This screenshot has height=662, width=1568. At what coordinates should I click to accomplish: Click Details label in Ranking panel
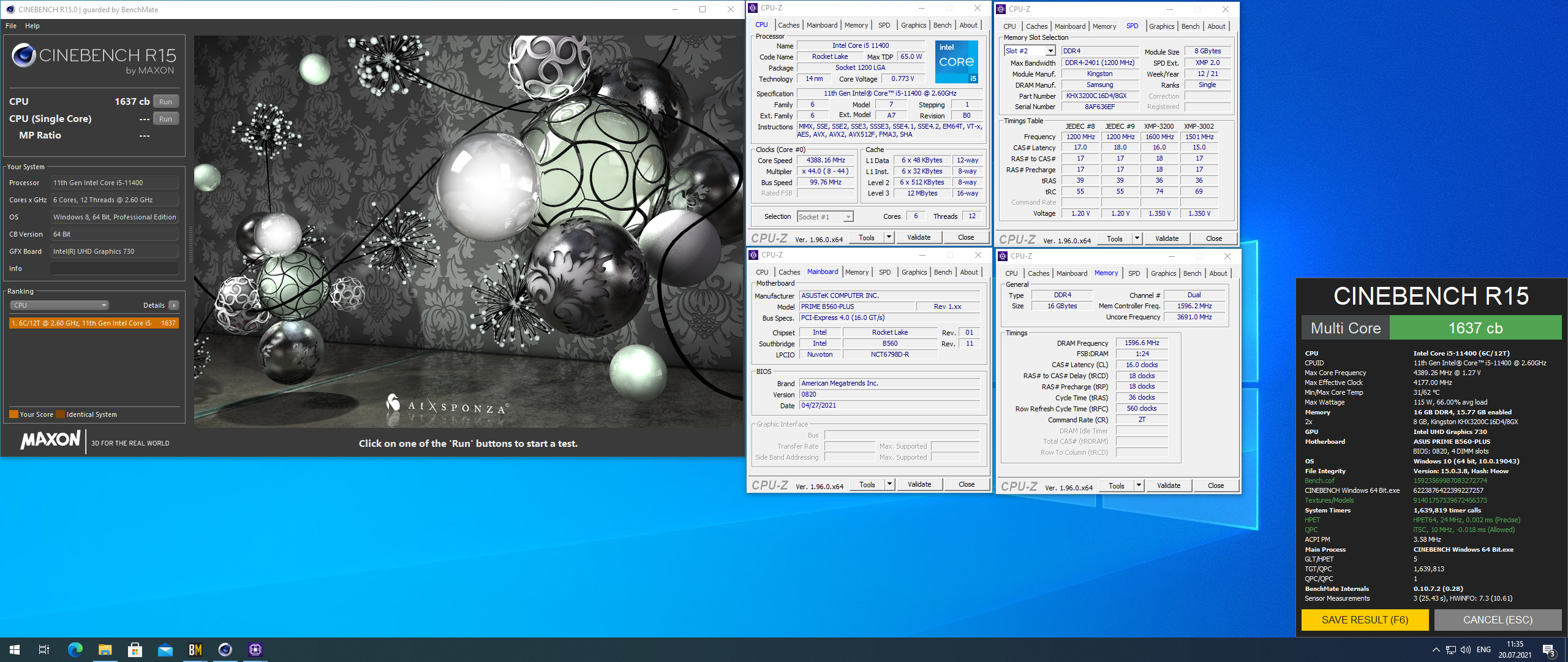pos(154,305)
